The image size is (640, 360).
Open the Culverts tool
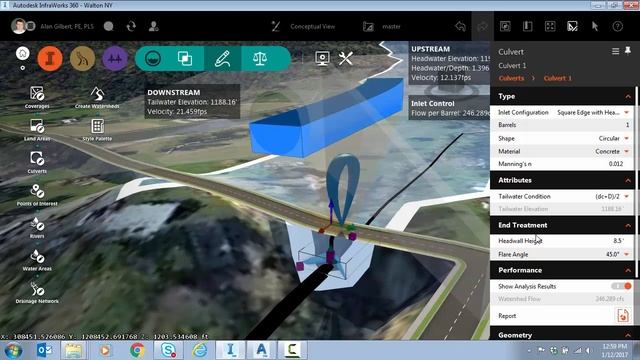tap(37, 162)
